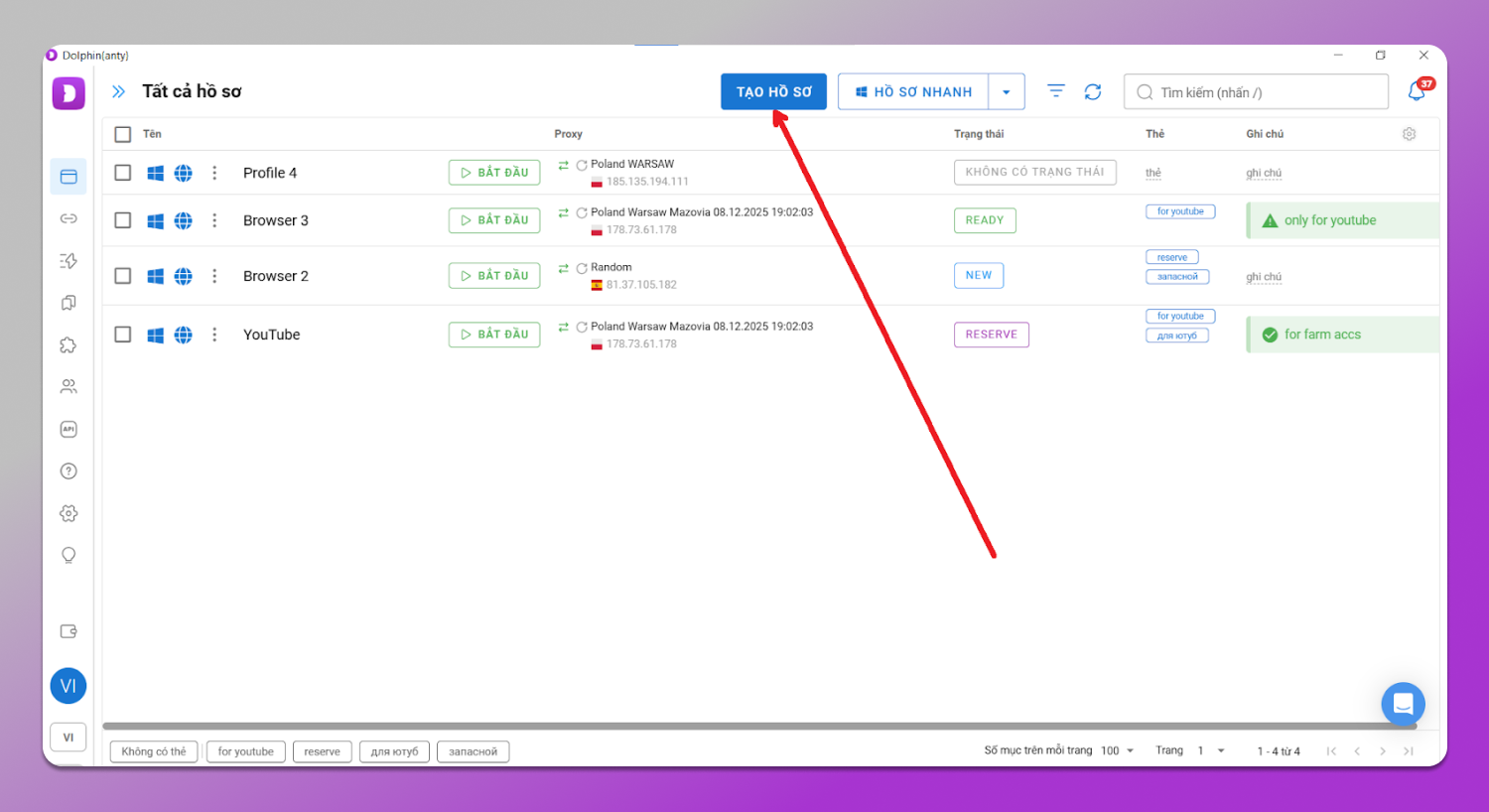This screenshot has height=812, width=1489.
Task: Open the extensions puzzle icon in the sidebar
Action: 68,343
